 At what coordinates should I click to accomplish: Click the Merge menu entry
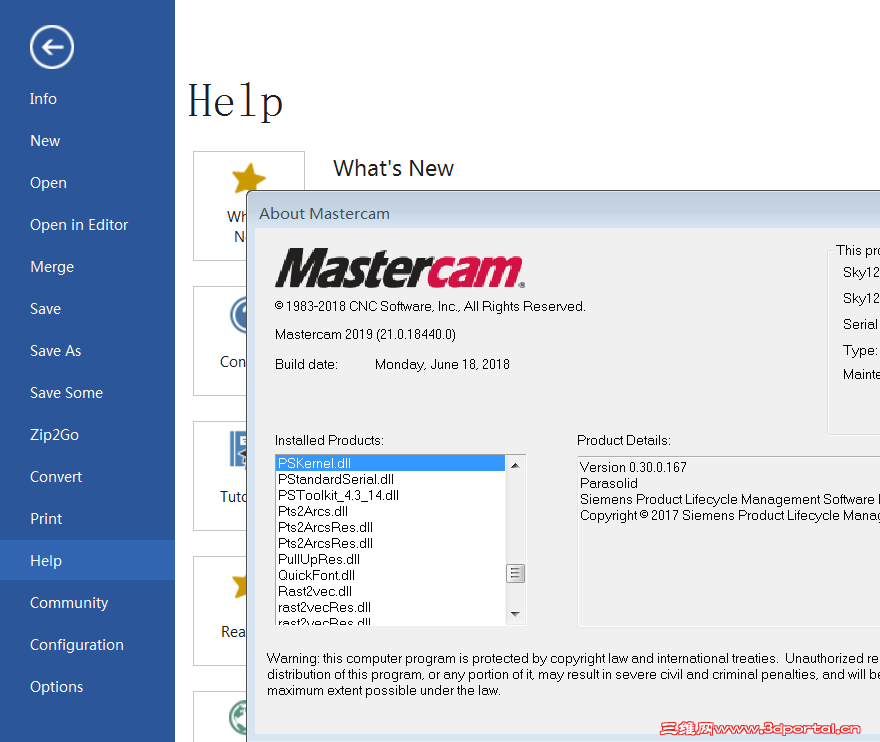[x=52, y=267]
